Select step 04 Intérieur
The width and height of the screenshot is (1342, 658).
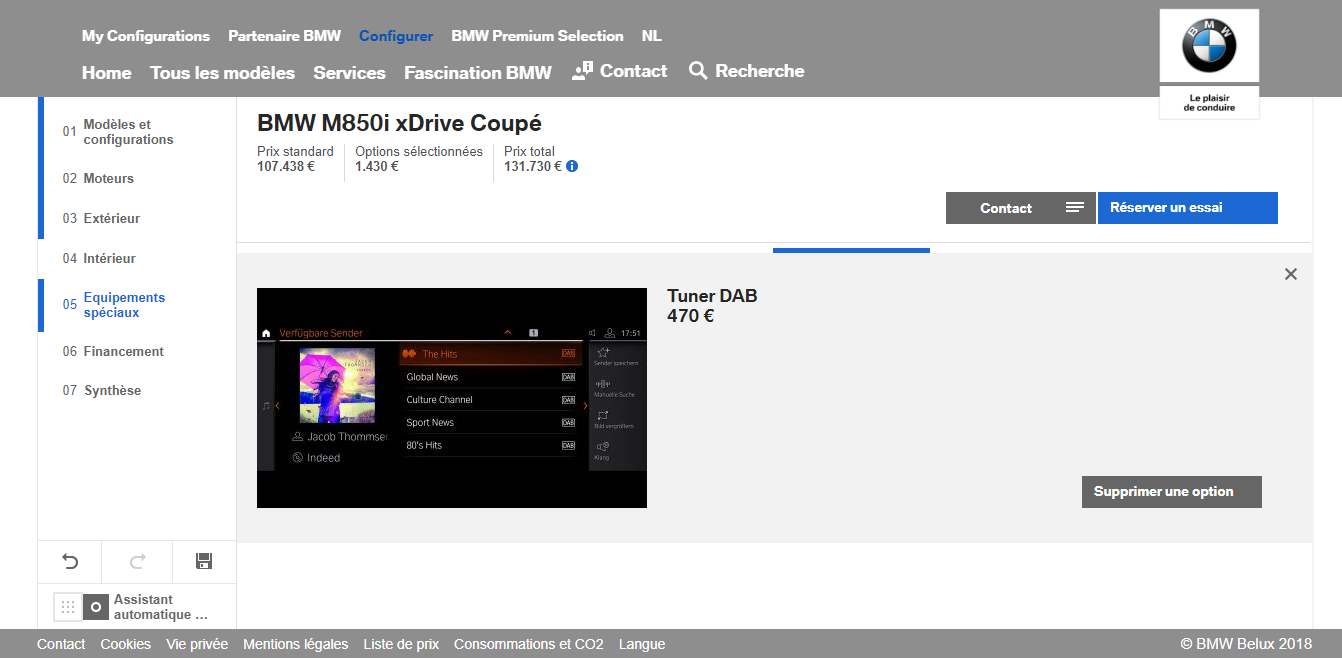click(109, 259)
